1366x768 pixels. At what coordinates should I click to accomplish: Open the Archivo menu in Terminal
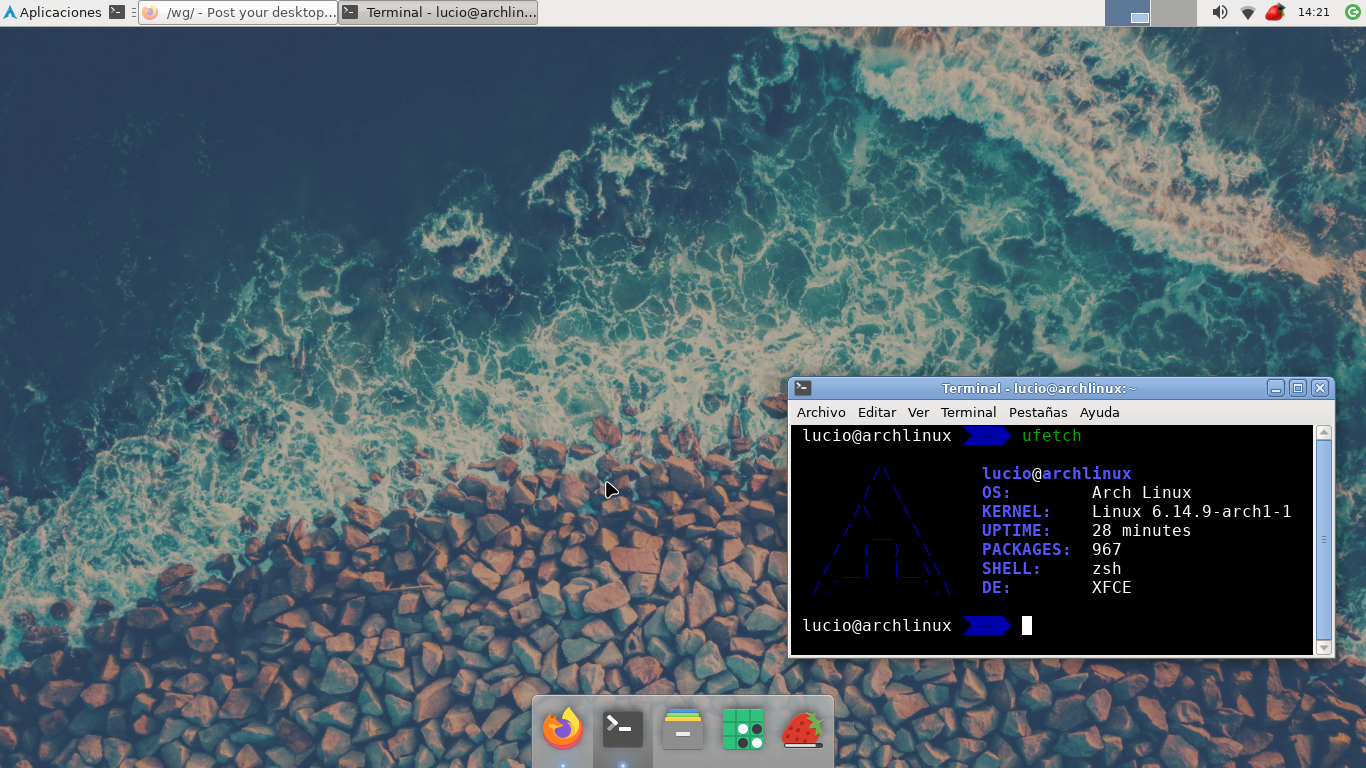click(821, 412)
